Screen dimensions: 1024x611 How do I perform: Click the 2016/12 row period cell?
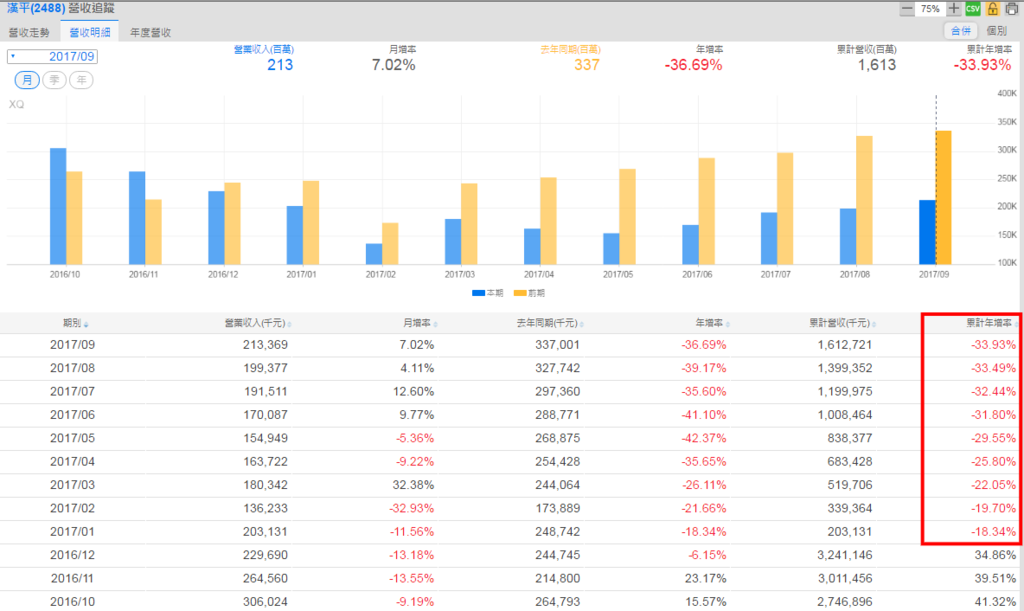(x=72, y=555)
